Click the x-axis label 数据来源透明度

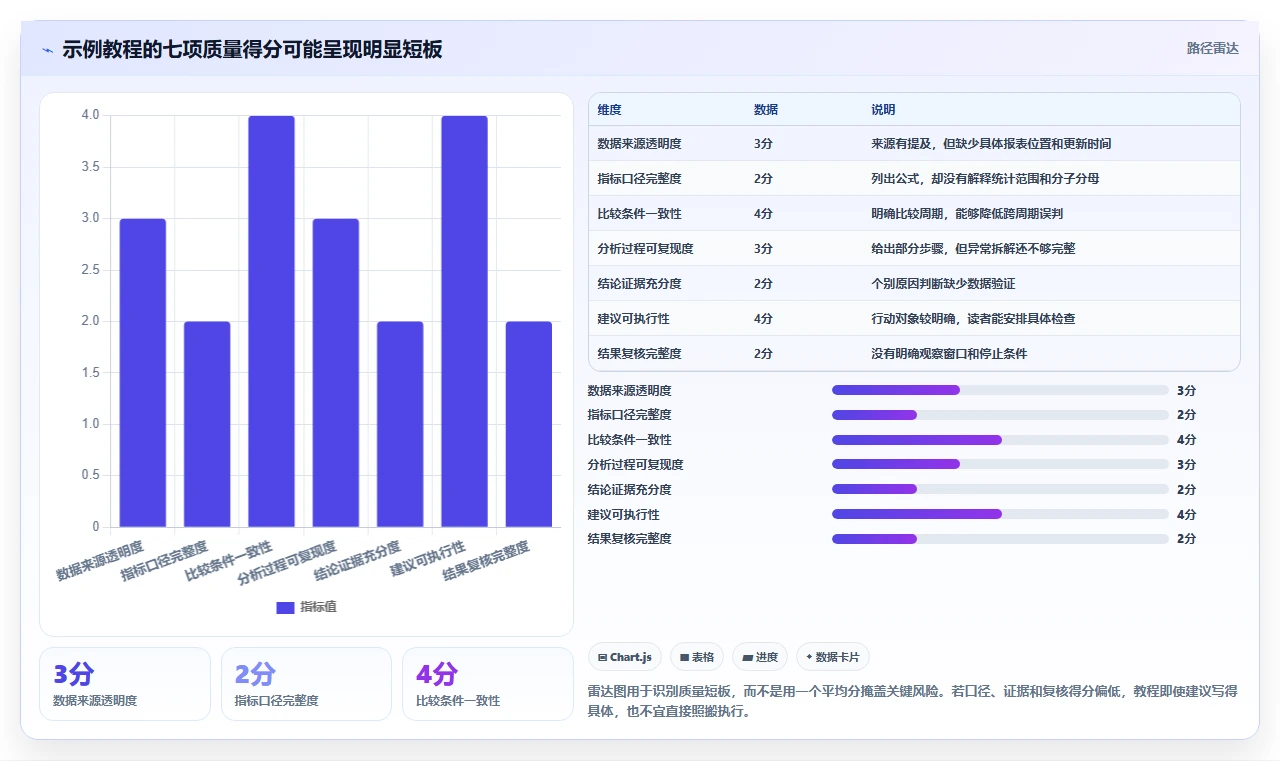coord(100,561)
